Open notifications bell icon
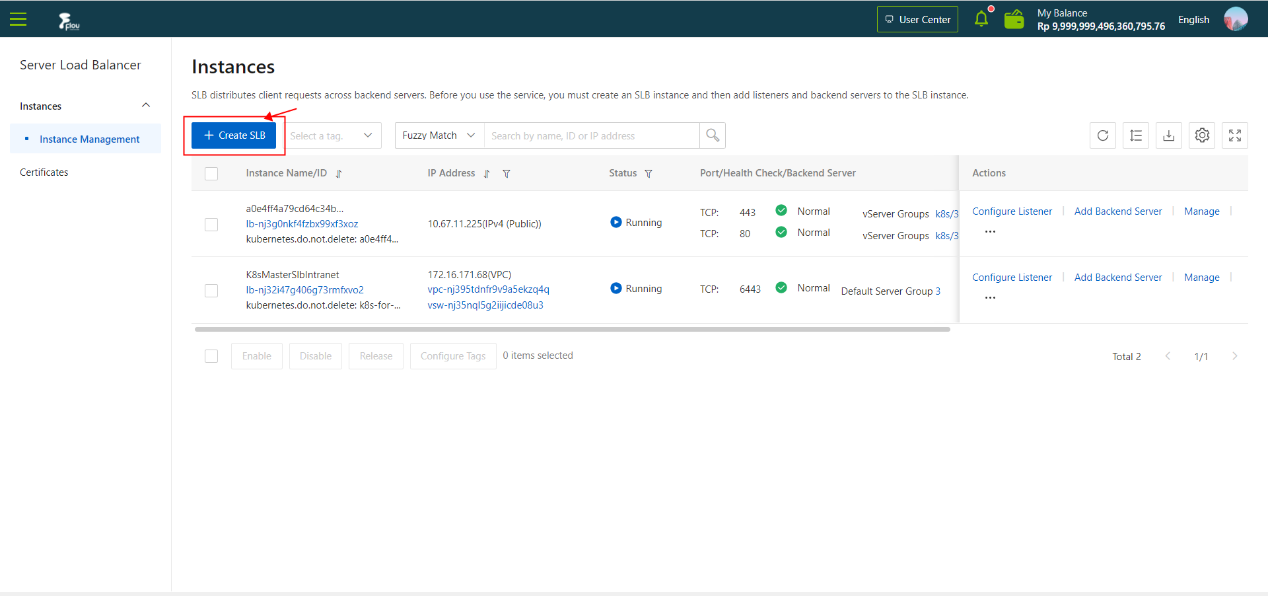 pos(982,19)
